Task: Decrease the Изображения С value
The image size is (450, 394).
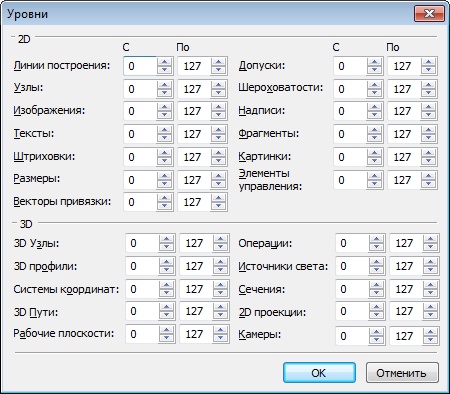Action: point(164,115)
